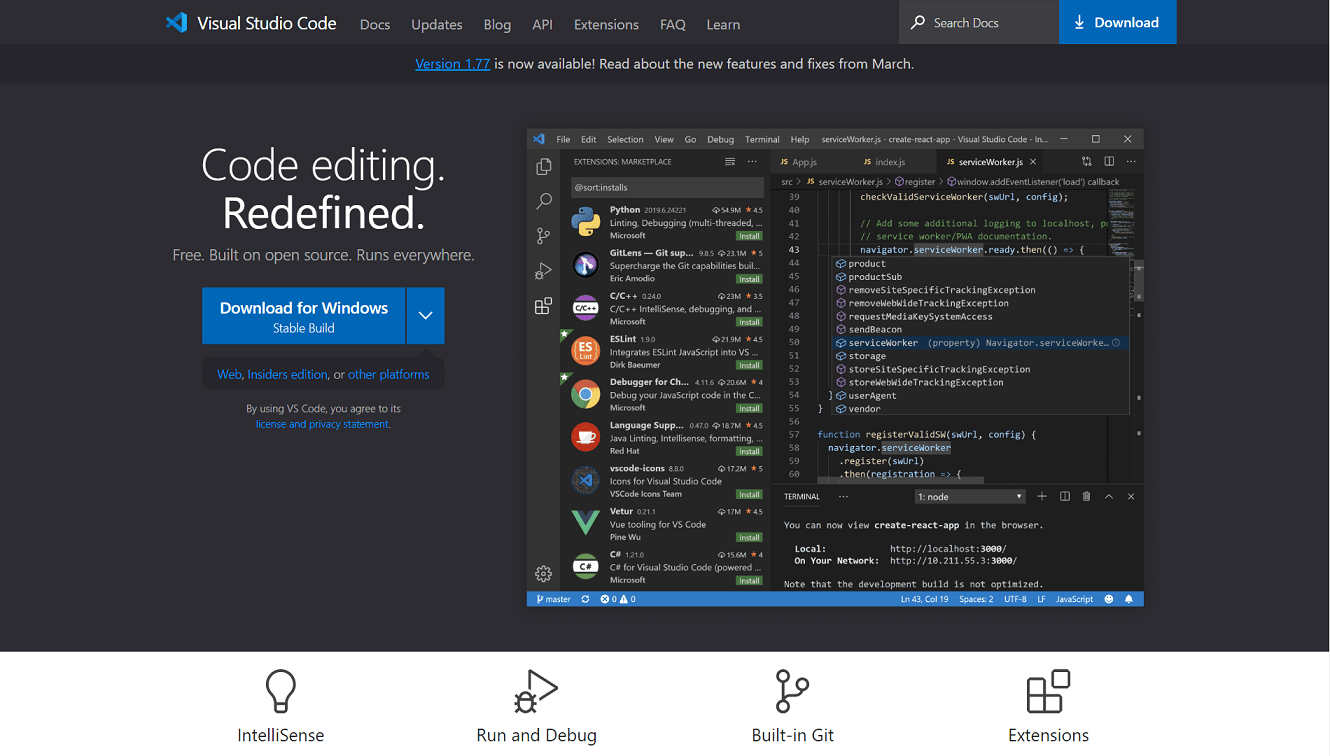Click Install for the C/C++ extension
1330x756 pixels.
749,322
